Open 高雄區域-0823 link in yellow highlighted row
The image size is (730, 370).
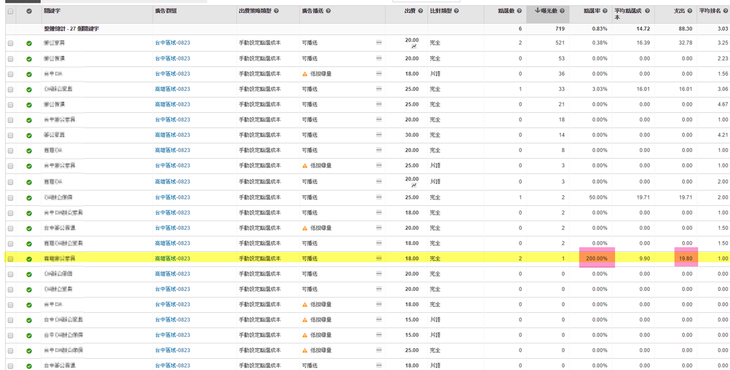tap(172, 258)
